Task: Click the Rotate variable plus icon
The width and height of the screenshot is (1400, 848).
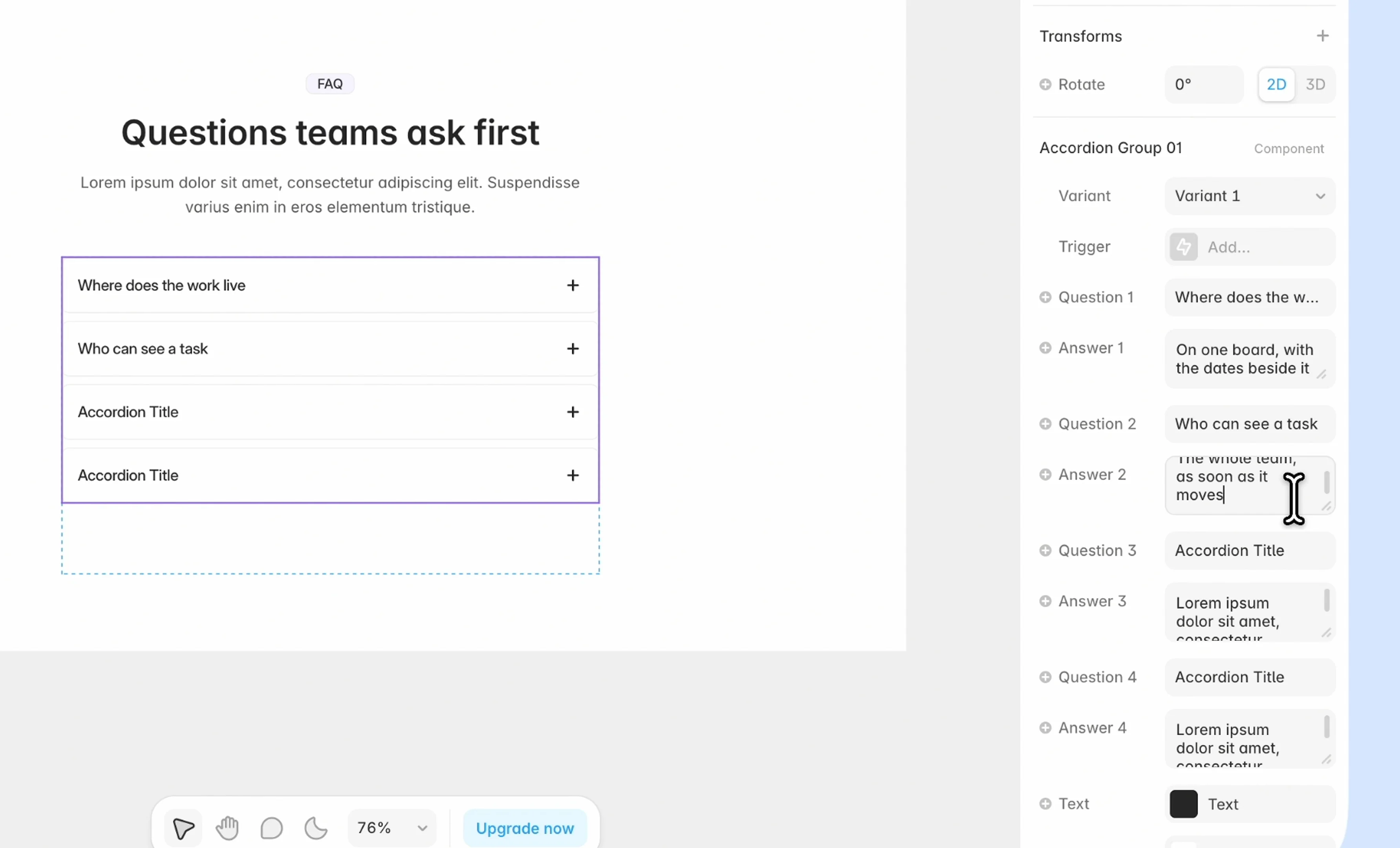Action: click(1045, 84)
